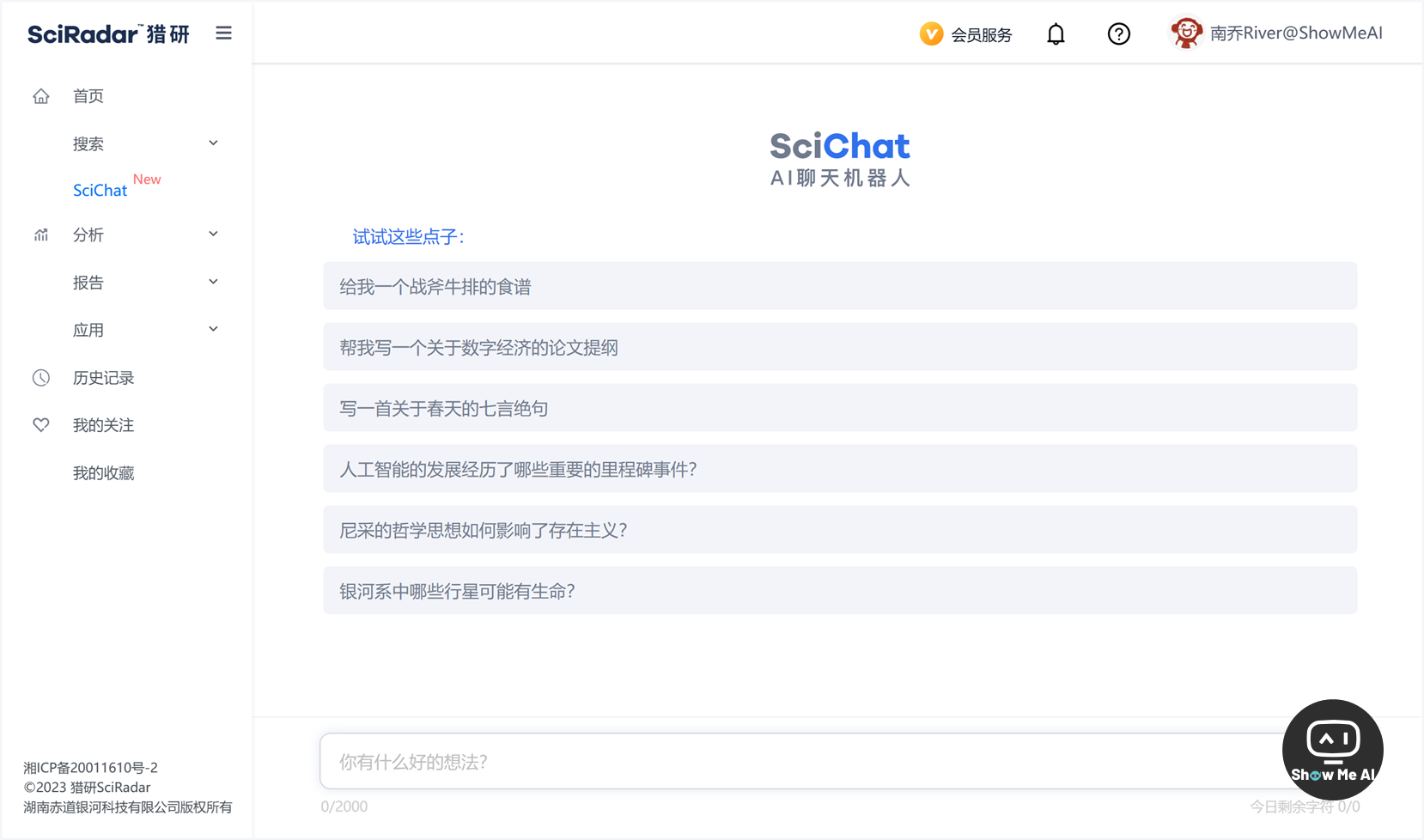The height and width of the screenshot is (840, 1424).
Task: Open 会员服务 link
Action: (981, 34)
